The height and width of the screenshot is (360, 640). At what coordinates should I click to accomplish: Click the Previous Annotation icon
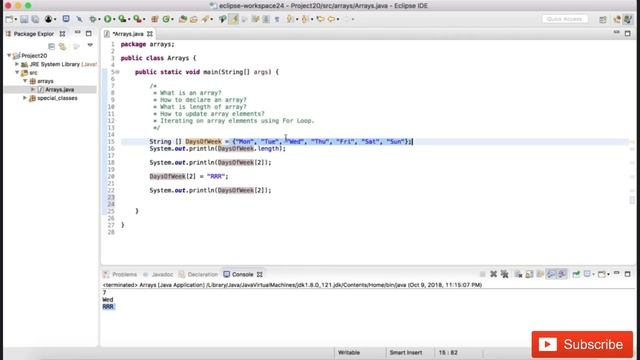(304, 19)
